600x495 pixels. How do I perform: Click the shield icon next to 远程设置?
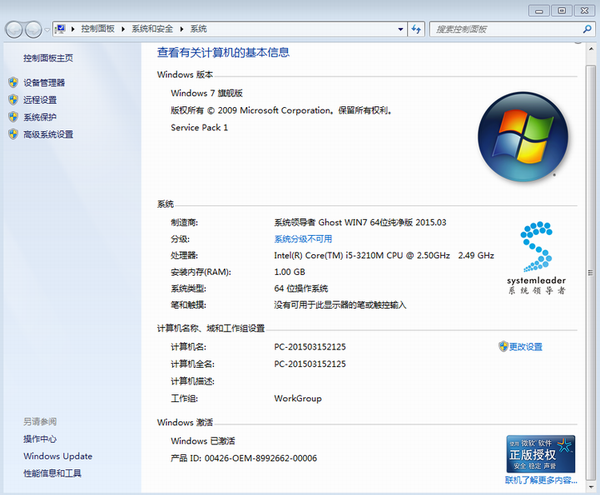(x=12, y=100)
